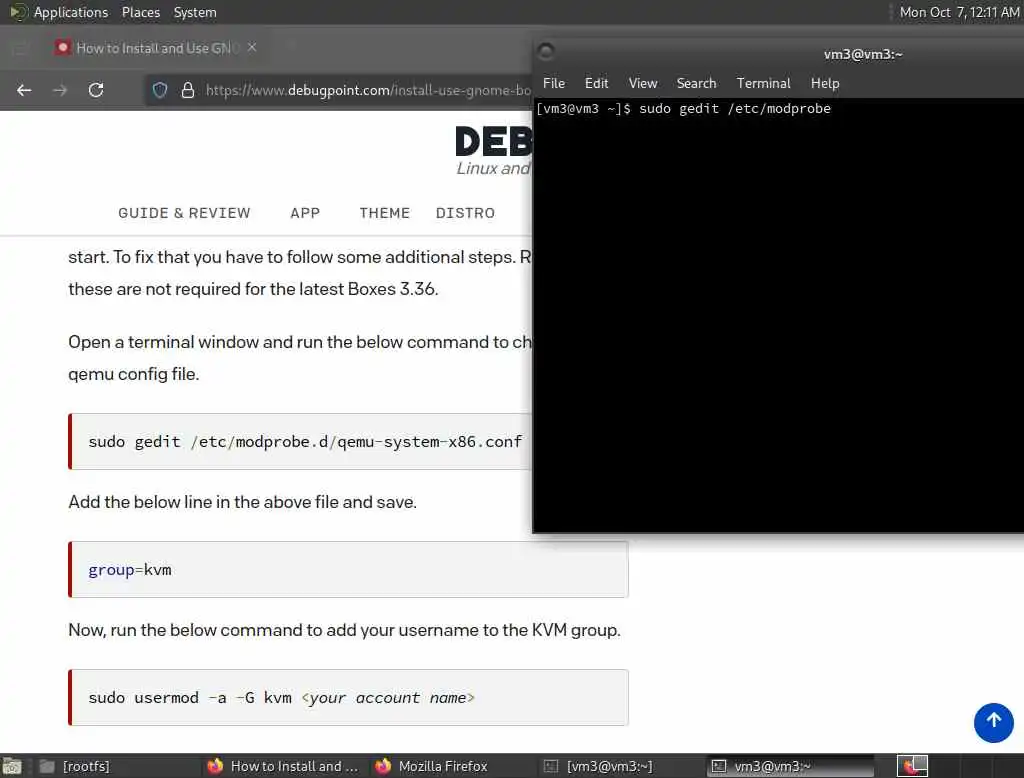The width and height of the screenshot is (1024, 778).
Task: Click the 'Now, run the below command' paragraph
Action: click(x=344, y=630)
